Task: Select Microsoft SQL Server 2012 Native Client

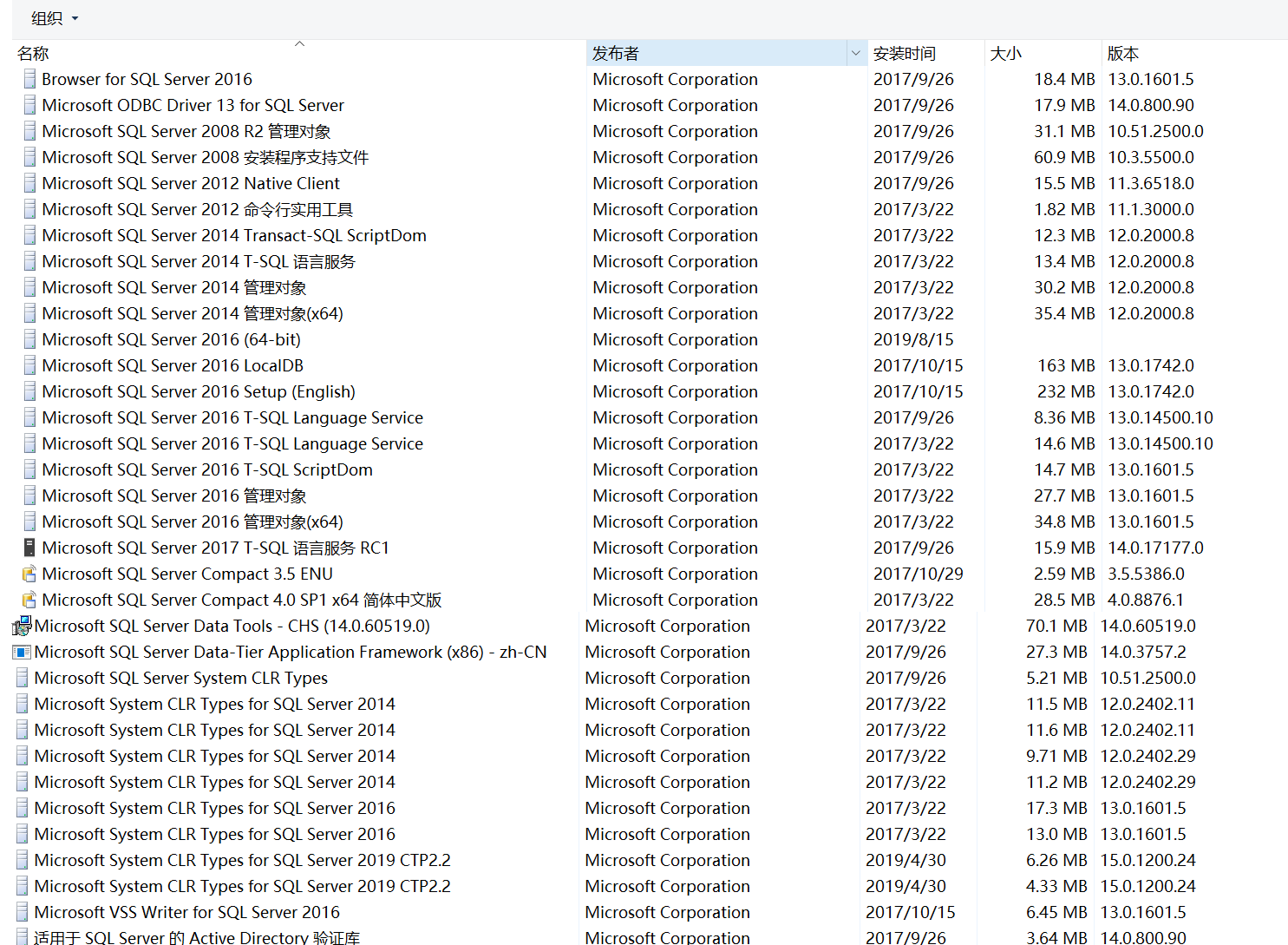Action: (191, 183)
